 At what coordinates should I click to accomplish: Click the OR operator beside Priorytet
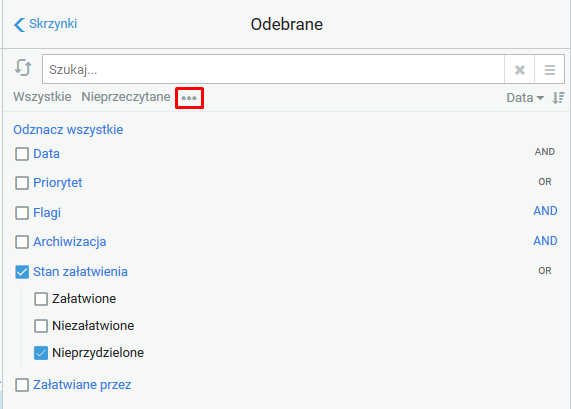pos(545,182)
